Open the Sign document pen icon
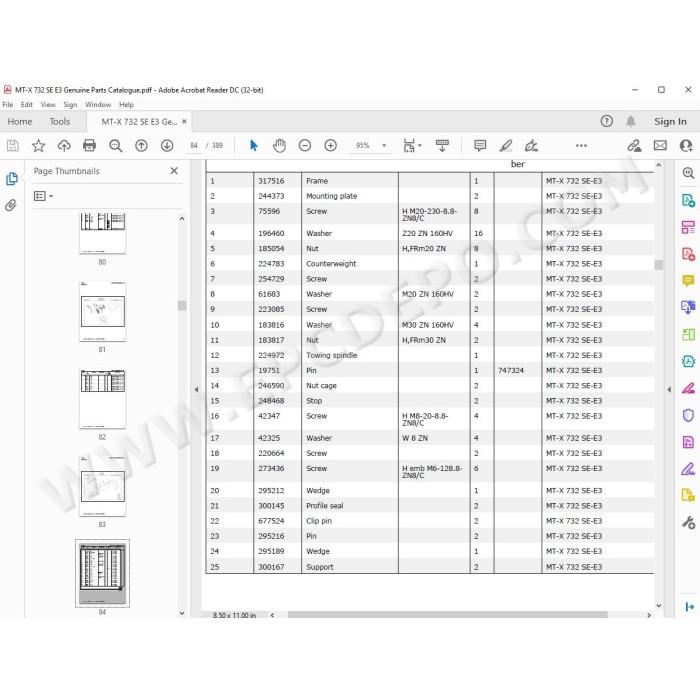The height and width of the screenshot is (700, 700). click(531, 146)
